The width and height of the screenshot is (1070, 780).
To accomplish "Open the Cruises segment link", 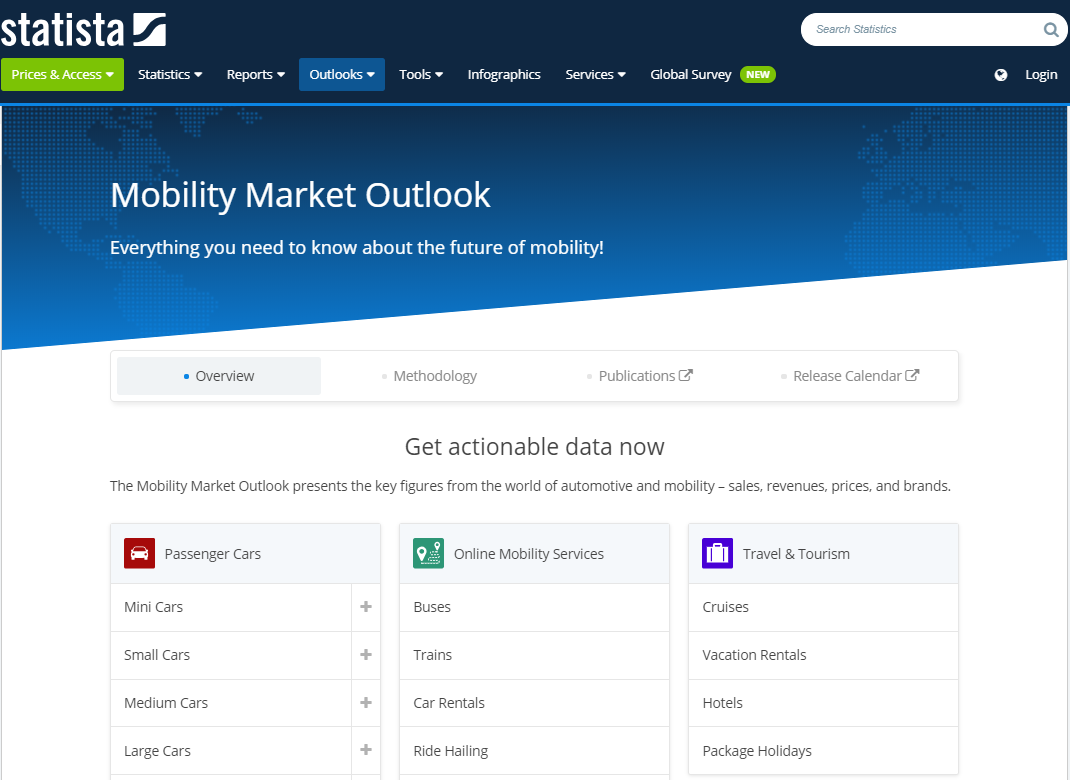I will coord(823,607).
